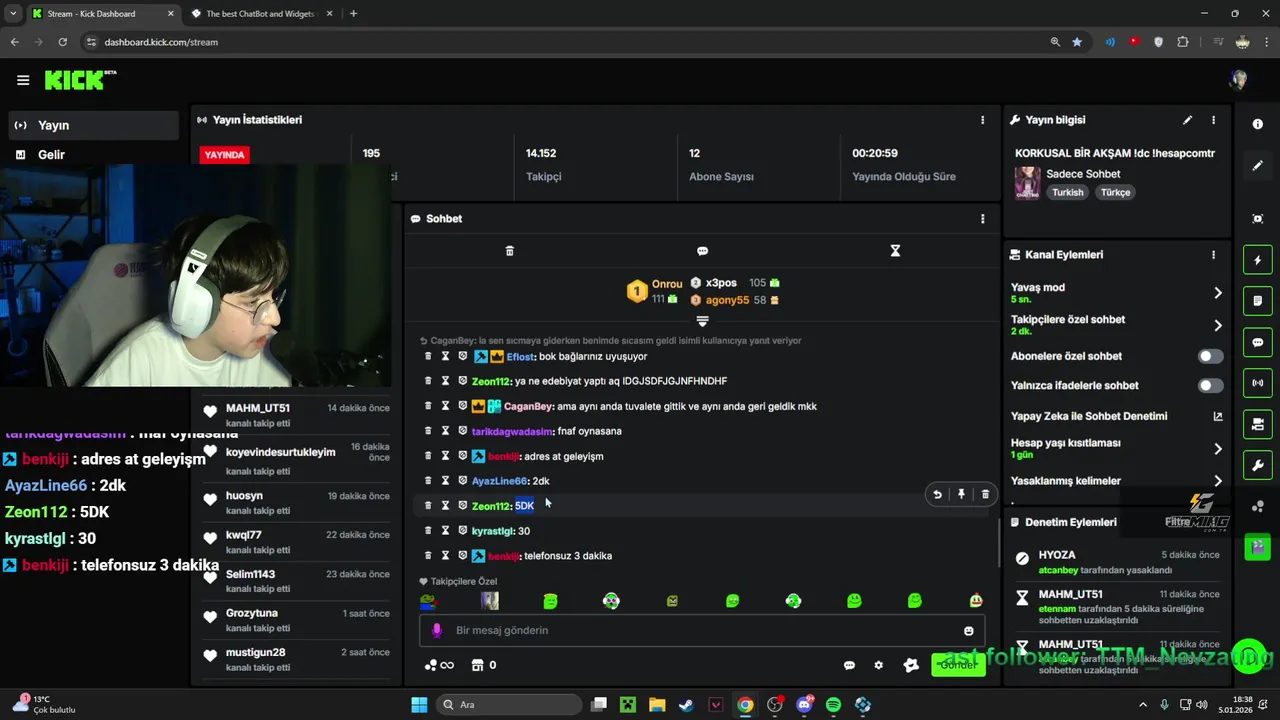Click the chat scrollbar

tap(997, 543)
